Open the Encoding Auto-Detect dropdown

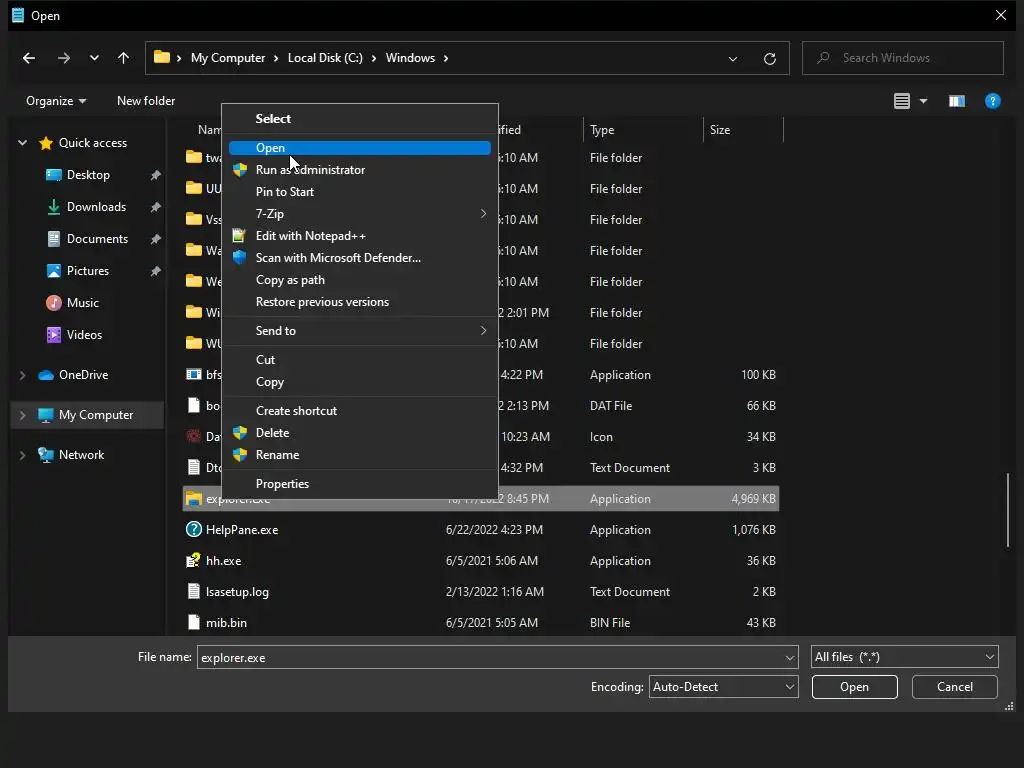(724, 687)
